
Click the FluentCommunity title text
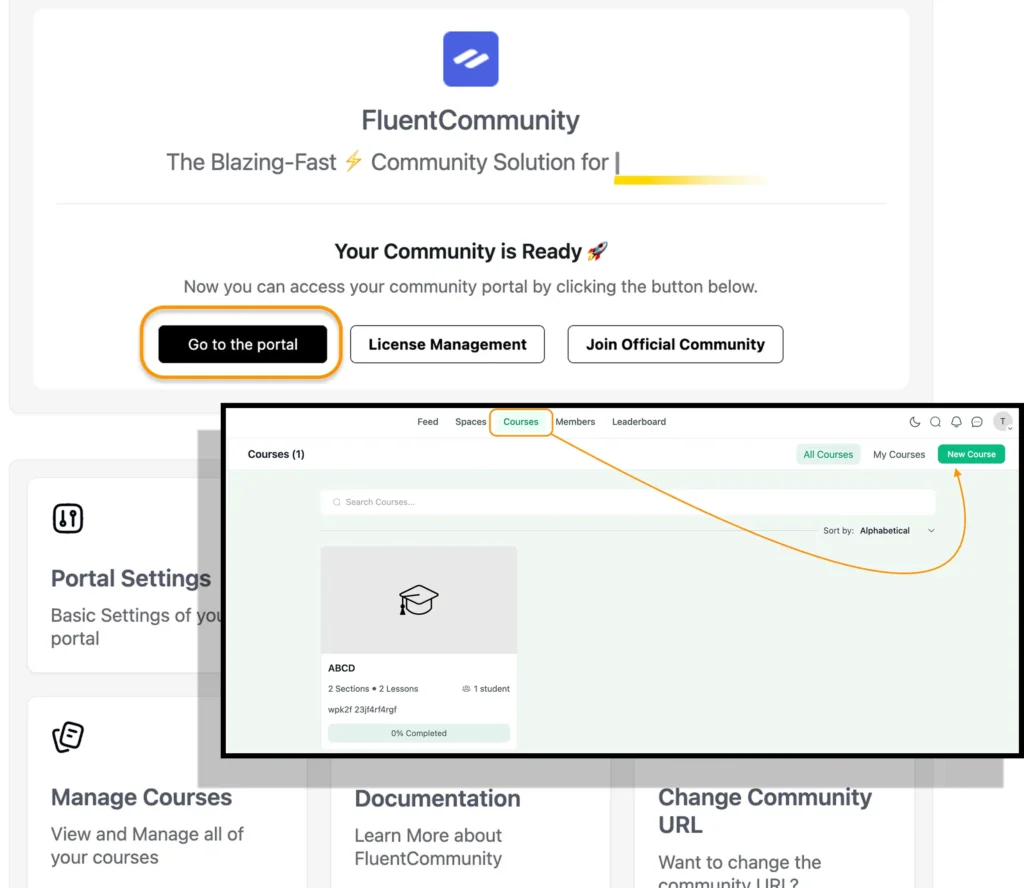[x=470, y=120]
